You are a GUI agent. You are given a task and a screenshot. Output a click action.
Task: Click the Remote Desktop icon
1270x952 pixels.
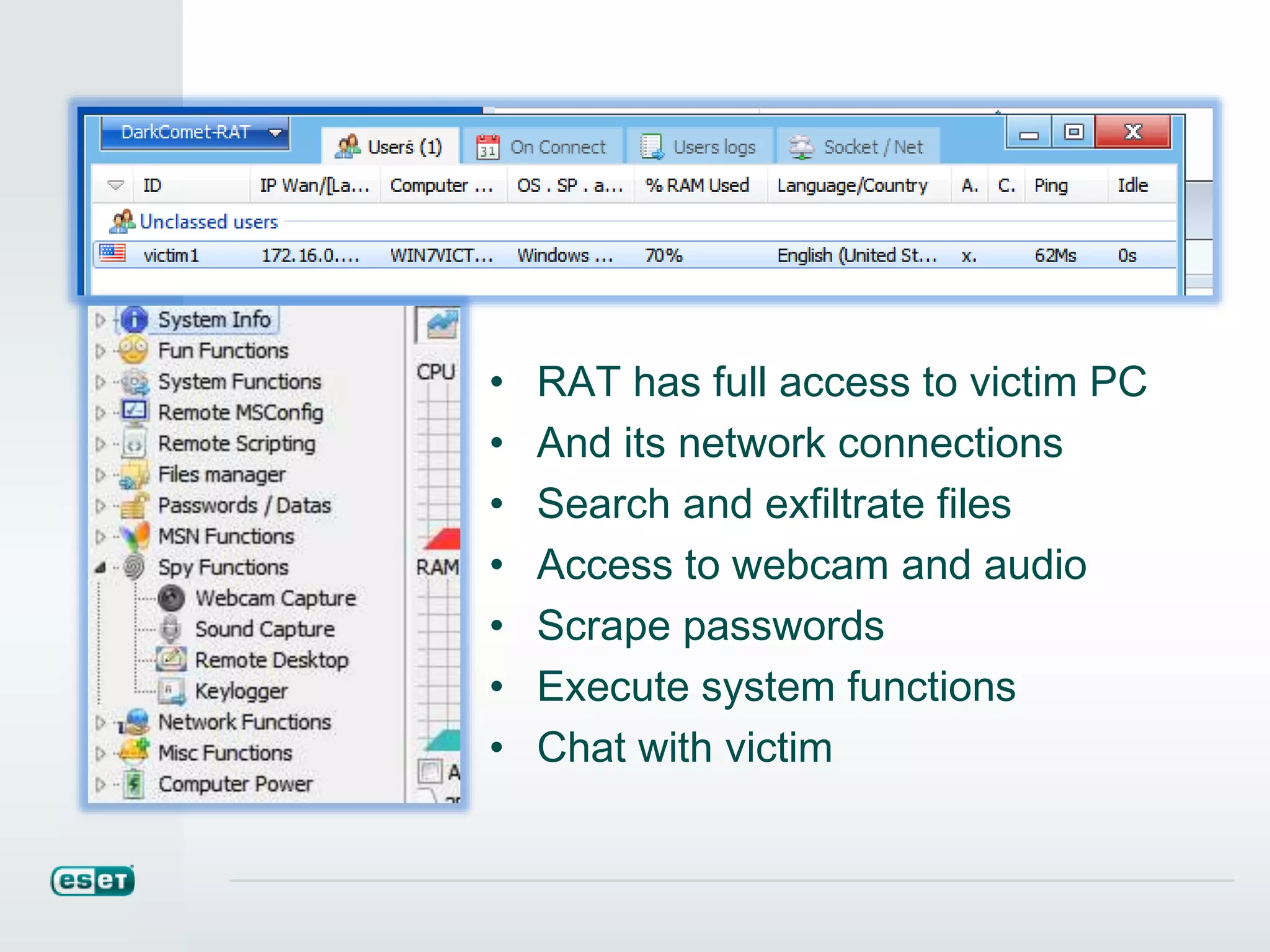(x=171, y=659)
